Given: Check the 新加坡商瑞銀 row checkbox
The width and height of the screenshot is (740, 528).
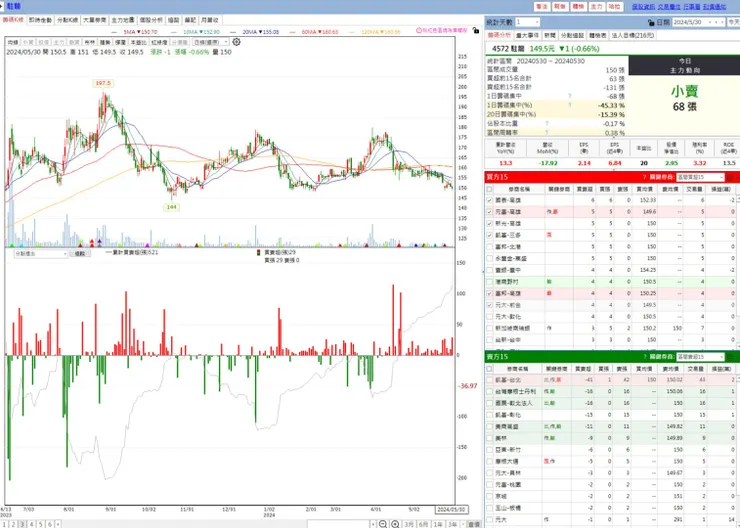Looking at the screenshot, I should click(x=489, y=328).
